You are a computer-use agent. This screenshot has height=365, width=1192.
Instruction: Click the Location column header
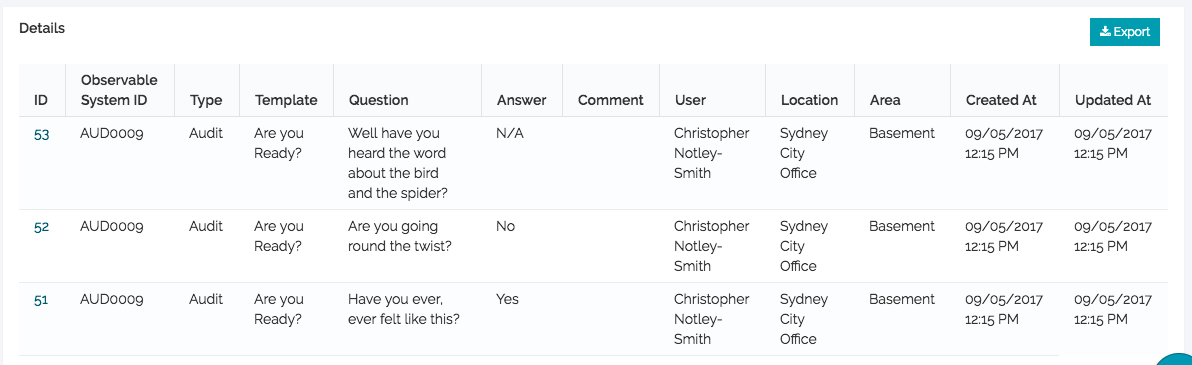click(x=810, y=100)
